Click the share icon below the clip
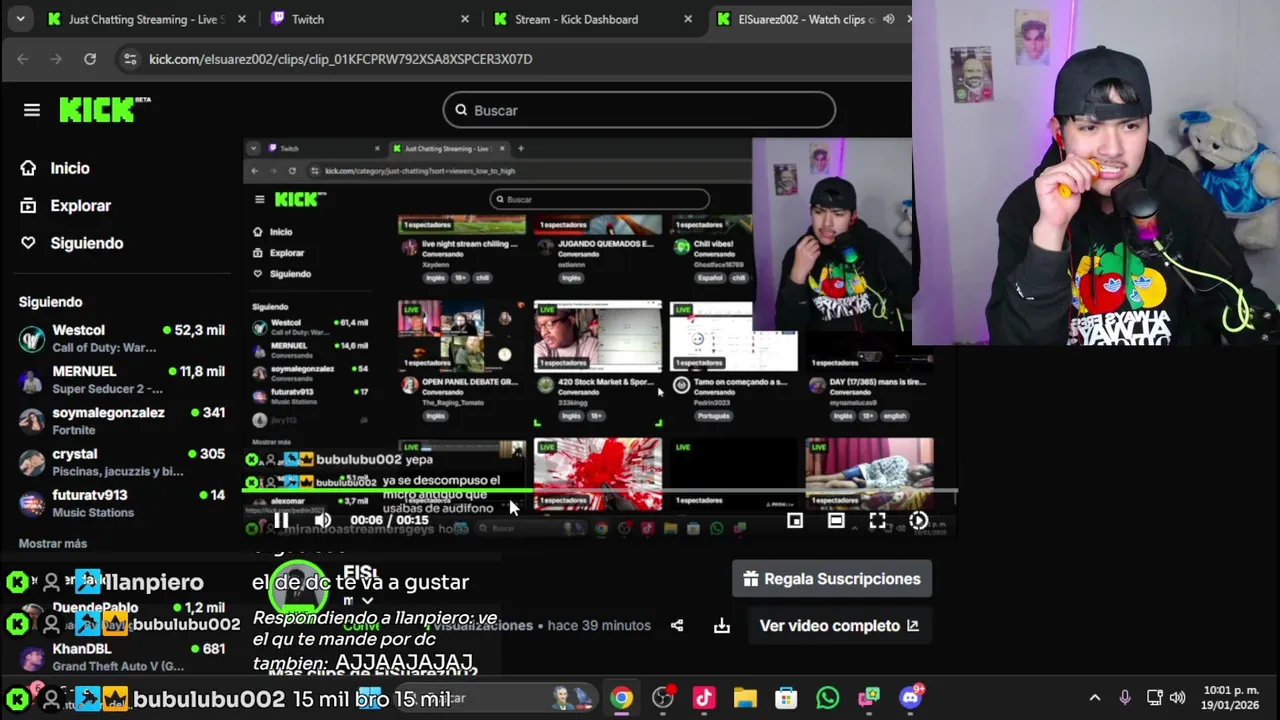This screenshot has height=720, width=1280. pos(677,626)
